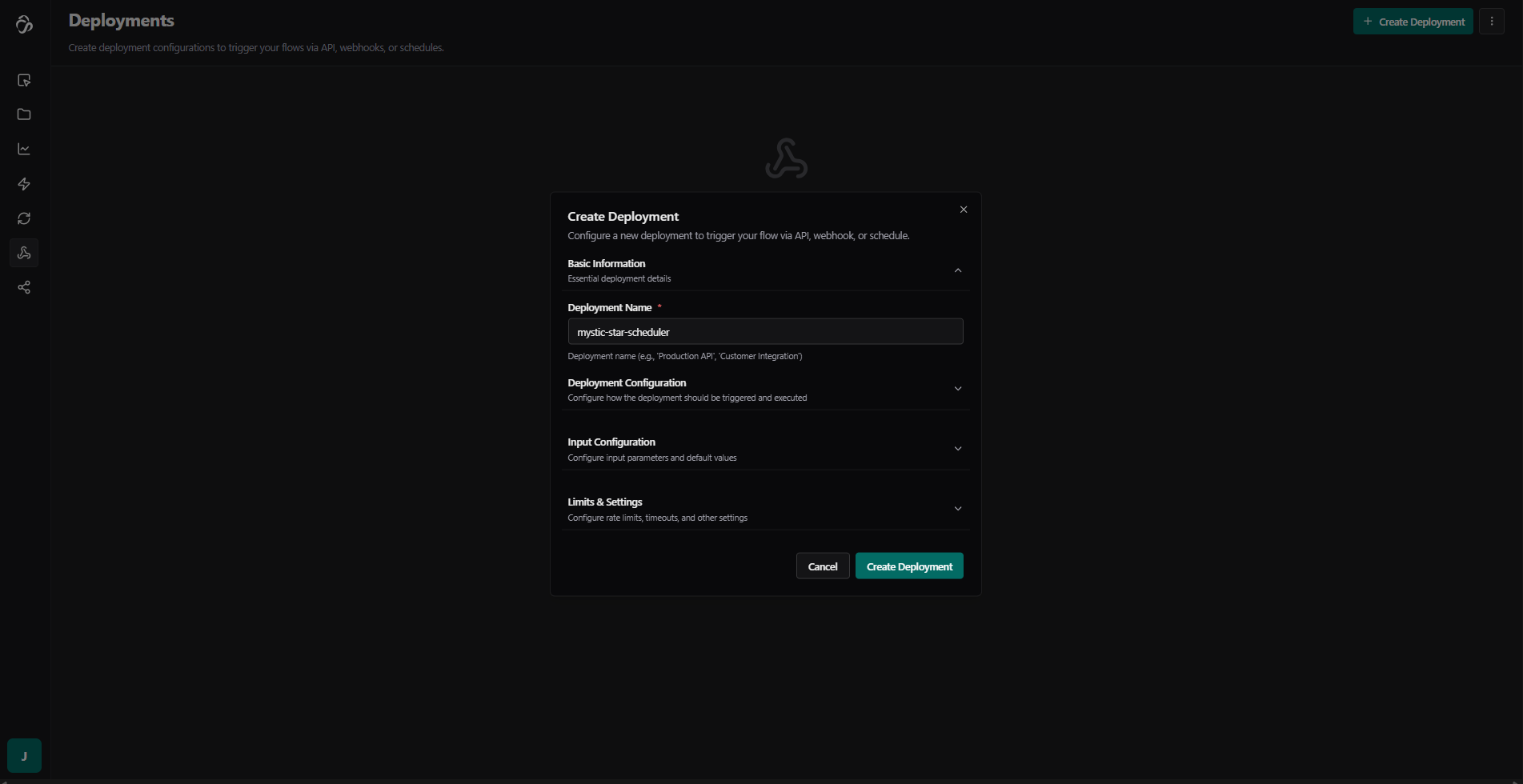Click the app logo in the sidebar
The height and width of the screenshot is (784, 1523).
pos(24,25)
